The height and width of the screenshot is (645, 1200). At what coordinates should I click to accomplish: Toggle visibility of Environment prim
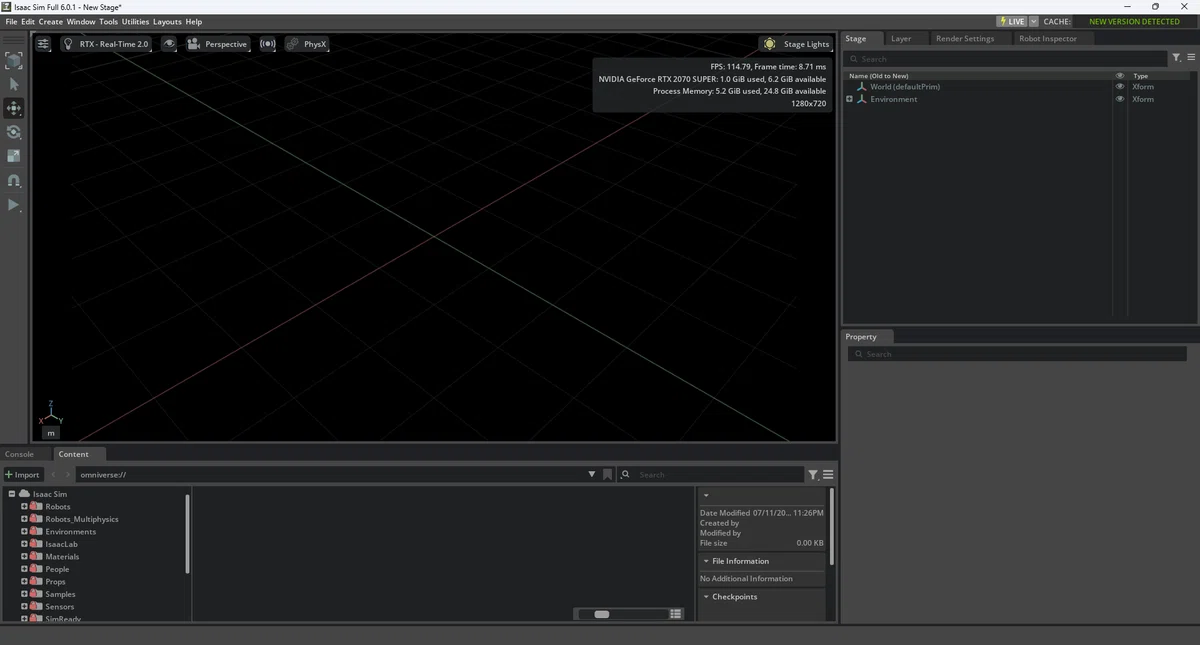[x=1120, y=99]
